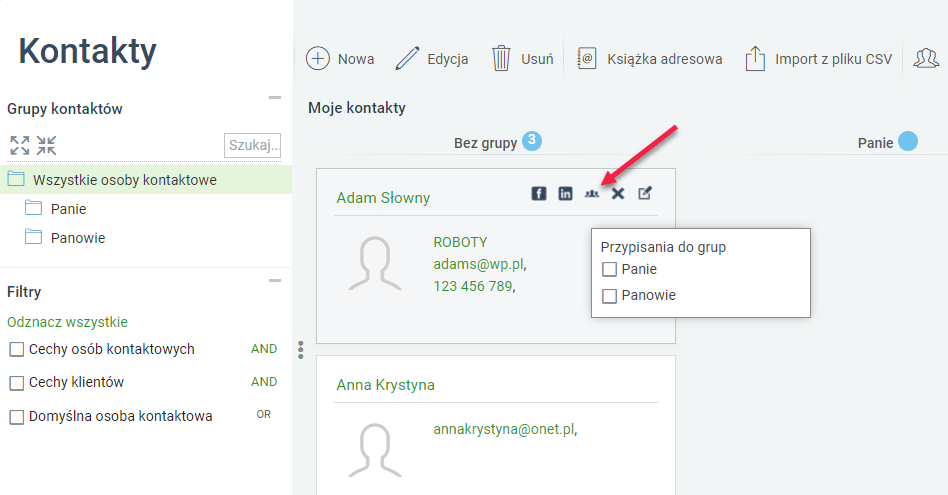Click the Panie column header text

pos(875,143)
